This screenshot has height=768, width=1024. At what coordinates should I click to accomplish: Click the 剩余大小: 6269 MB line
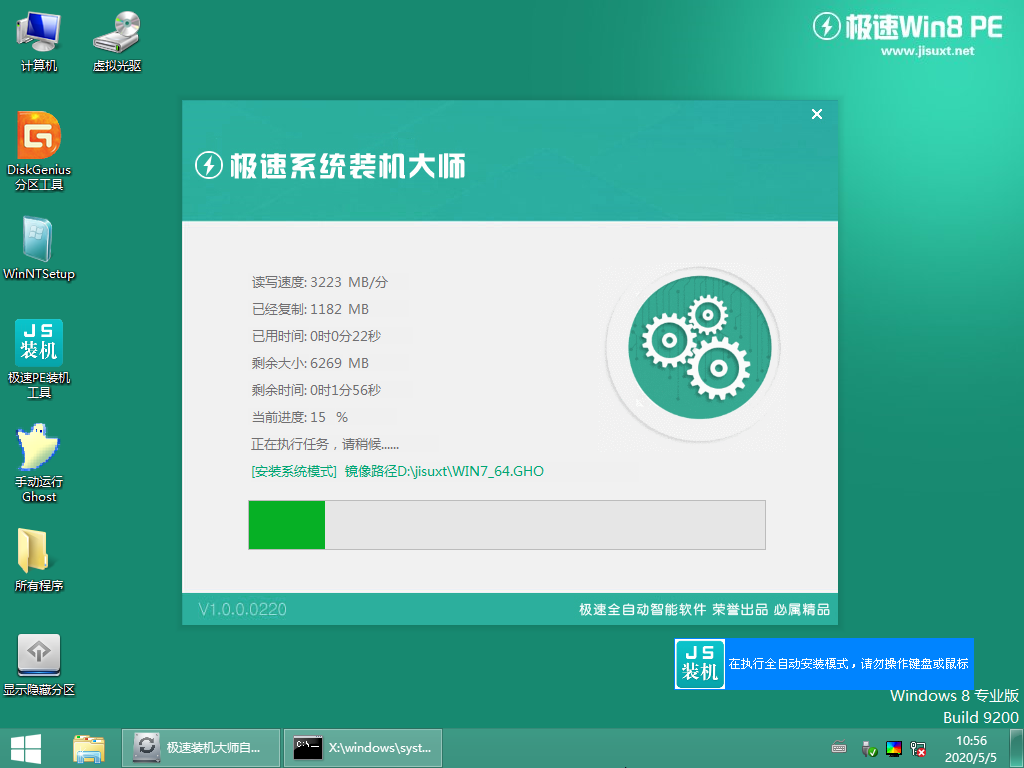click(x=310, y=363)
